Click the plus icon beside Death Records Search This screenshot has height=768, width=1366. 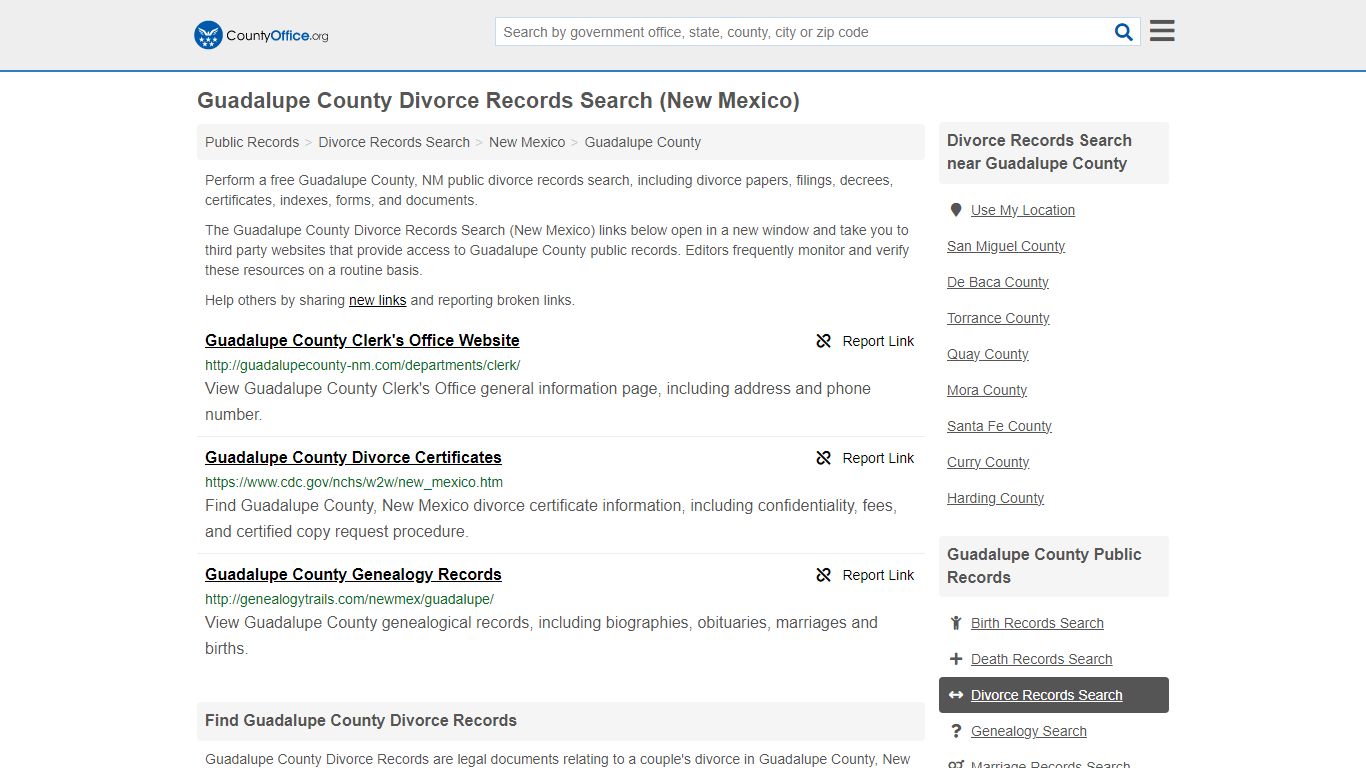coord(956,659)
